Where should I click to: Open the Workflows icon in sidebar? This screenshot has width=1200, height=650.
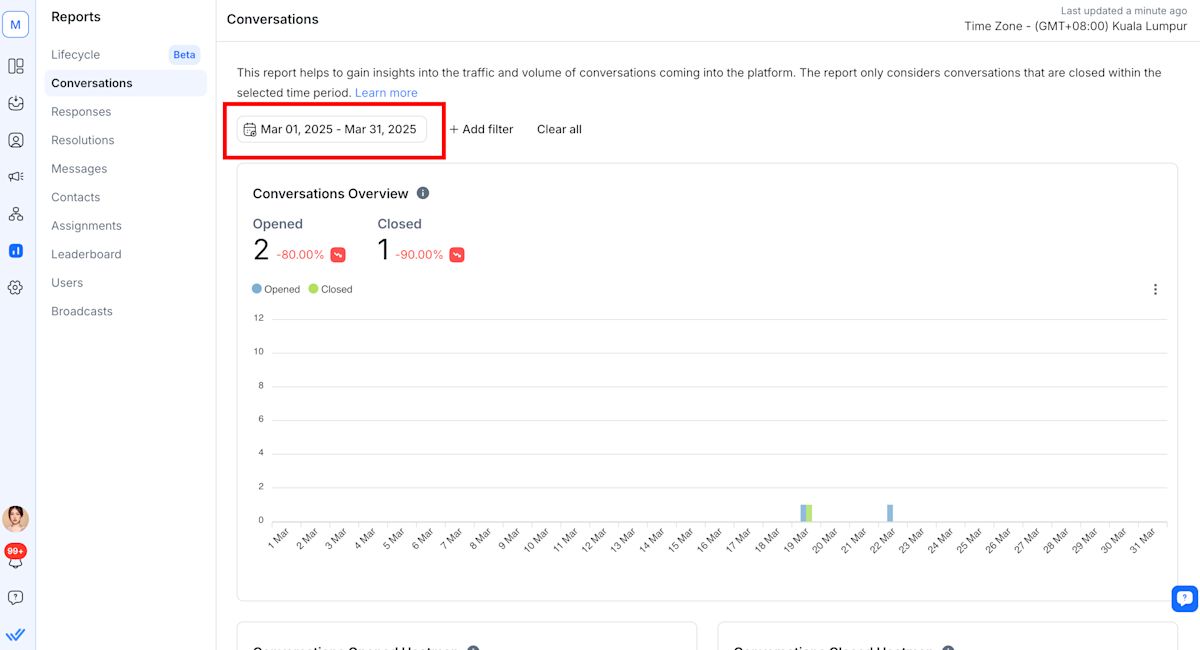[16, 214]
